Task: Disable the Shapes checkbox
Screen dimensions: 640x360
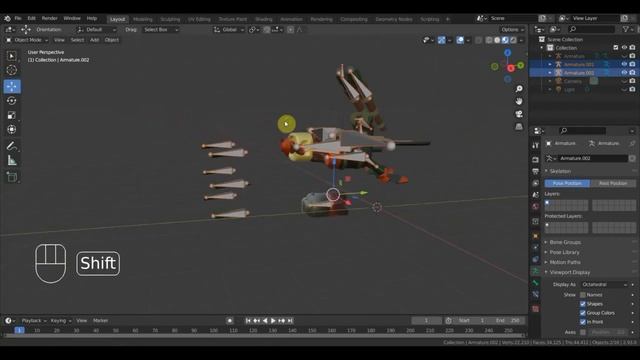Action: tap(583, 304)
